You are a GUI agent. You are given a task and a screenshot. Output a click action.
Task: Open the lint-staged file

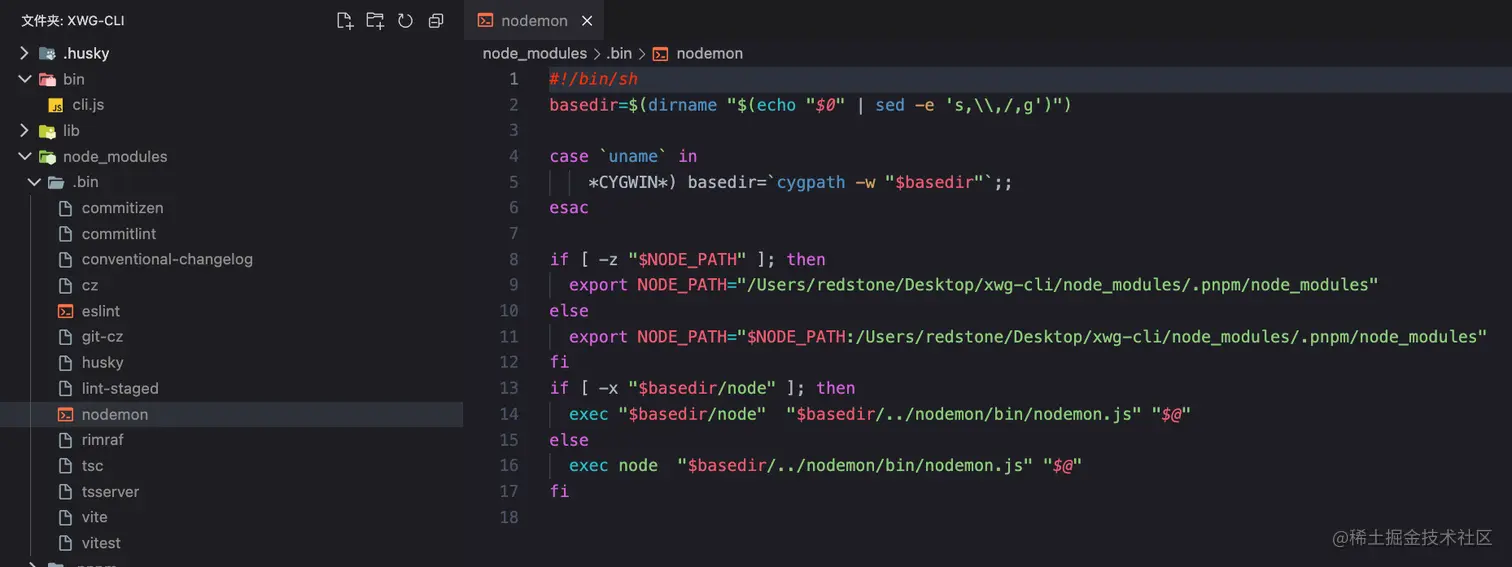pyautogui.click(x=120, y=389)
